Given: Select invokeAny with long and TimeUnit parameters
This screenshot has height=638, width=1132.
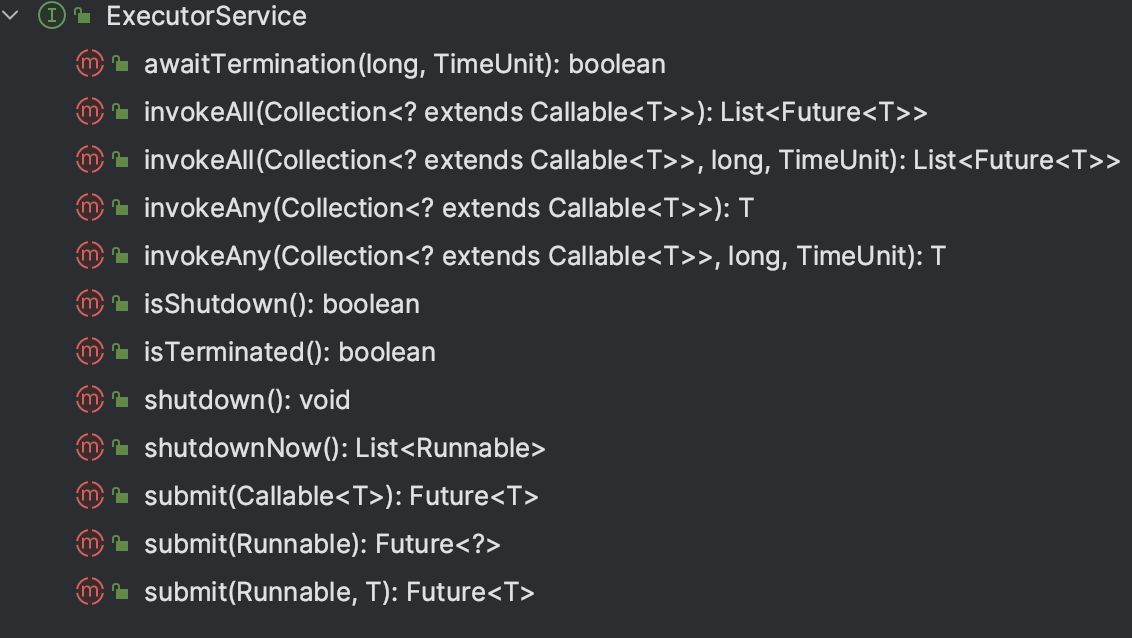Looking at the screenshot, I should click(544, 256).
